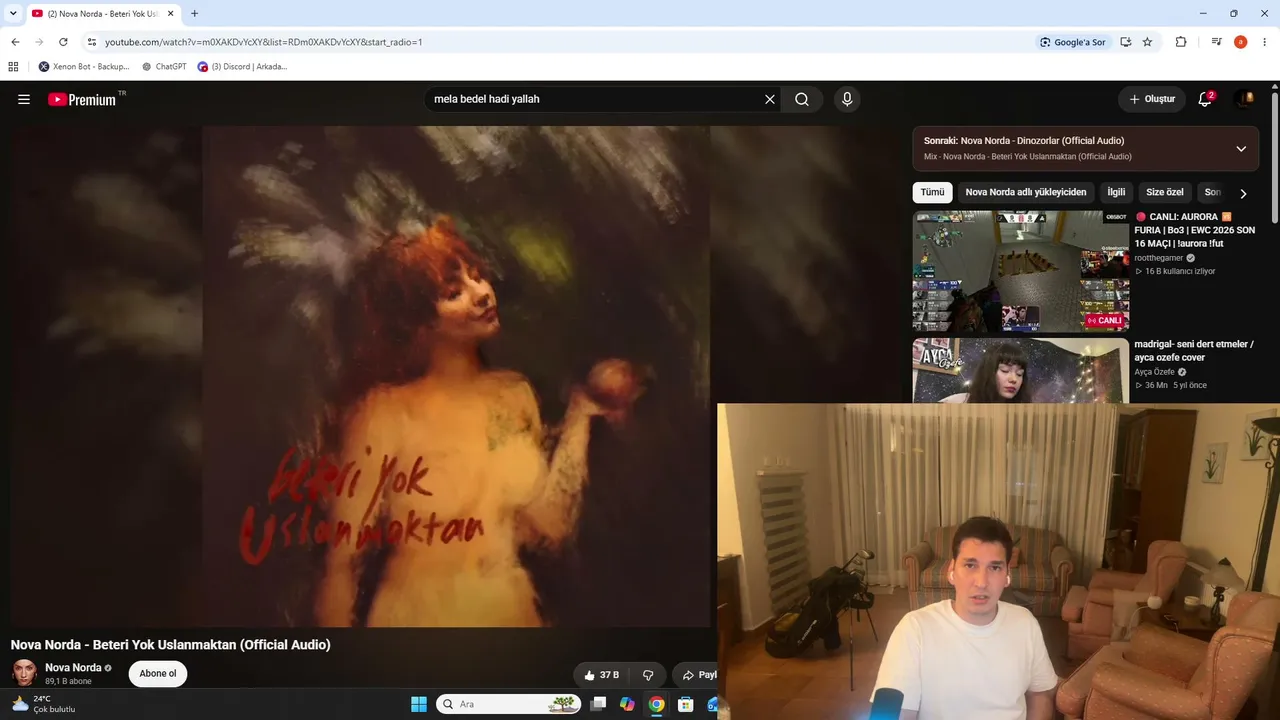Open madrigal seni dert etmeler thumbnail
This screenshot has height=720, width=1280.
[x=1021, y=371]
